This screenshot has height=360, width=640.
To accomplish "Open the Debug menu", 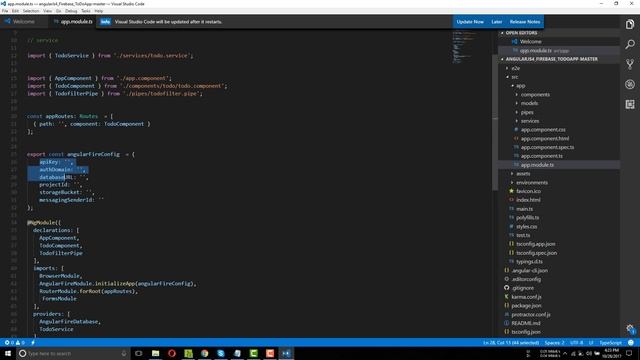I will (71, 11).
